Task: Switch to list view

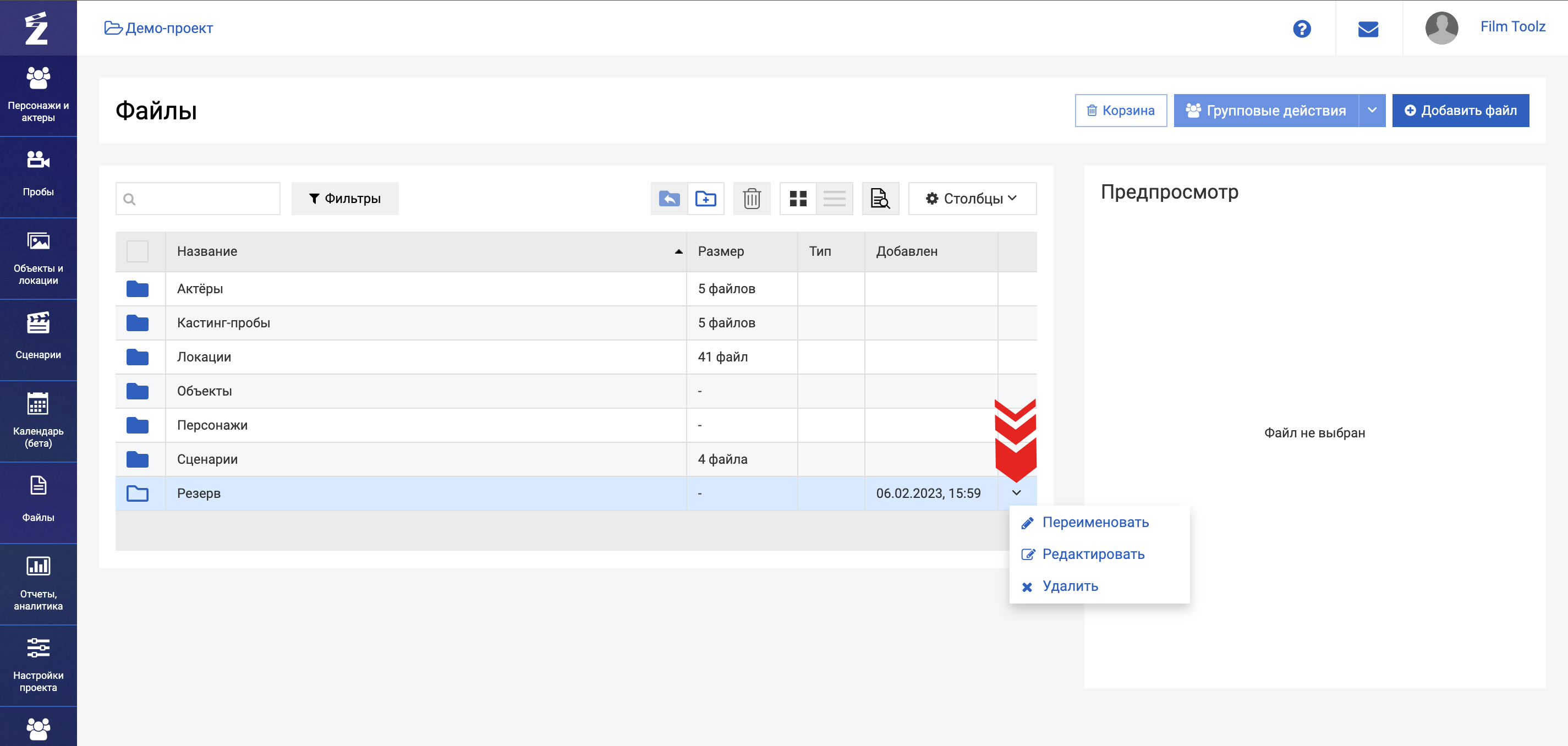Action: coord(835,199)
